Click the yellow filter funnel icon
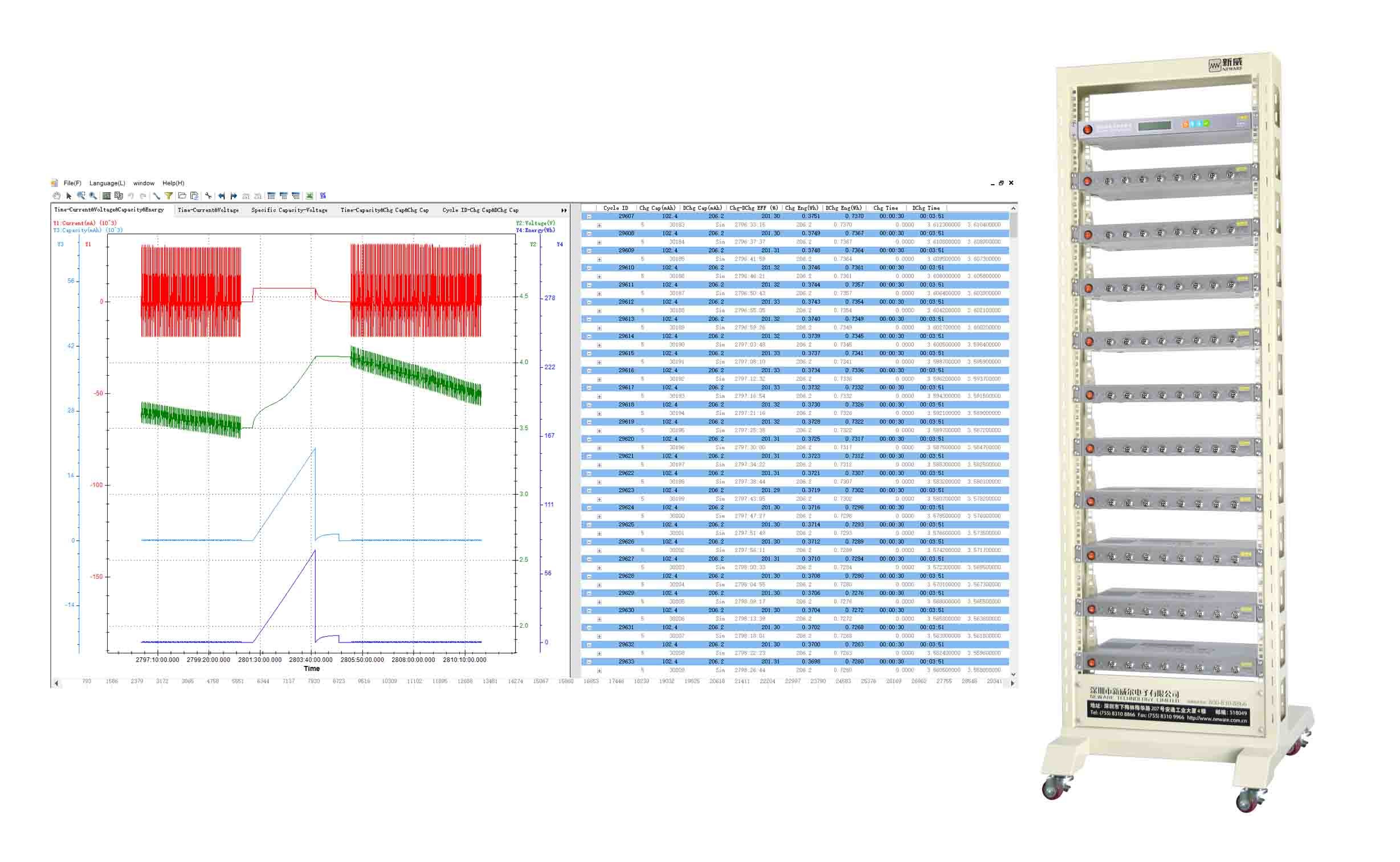 click(169, 196)
